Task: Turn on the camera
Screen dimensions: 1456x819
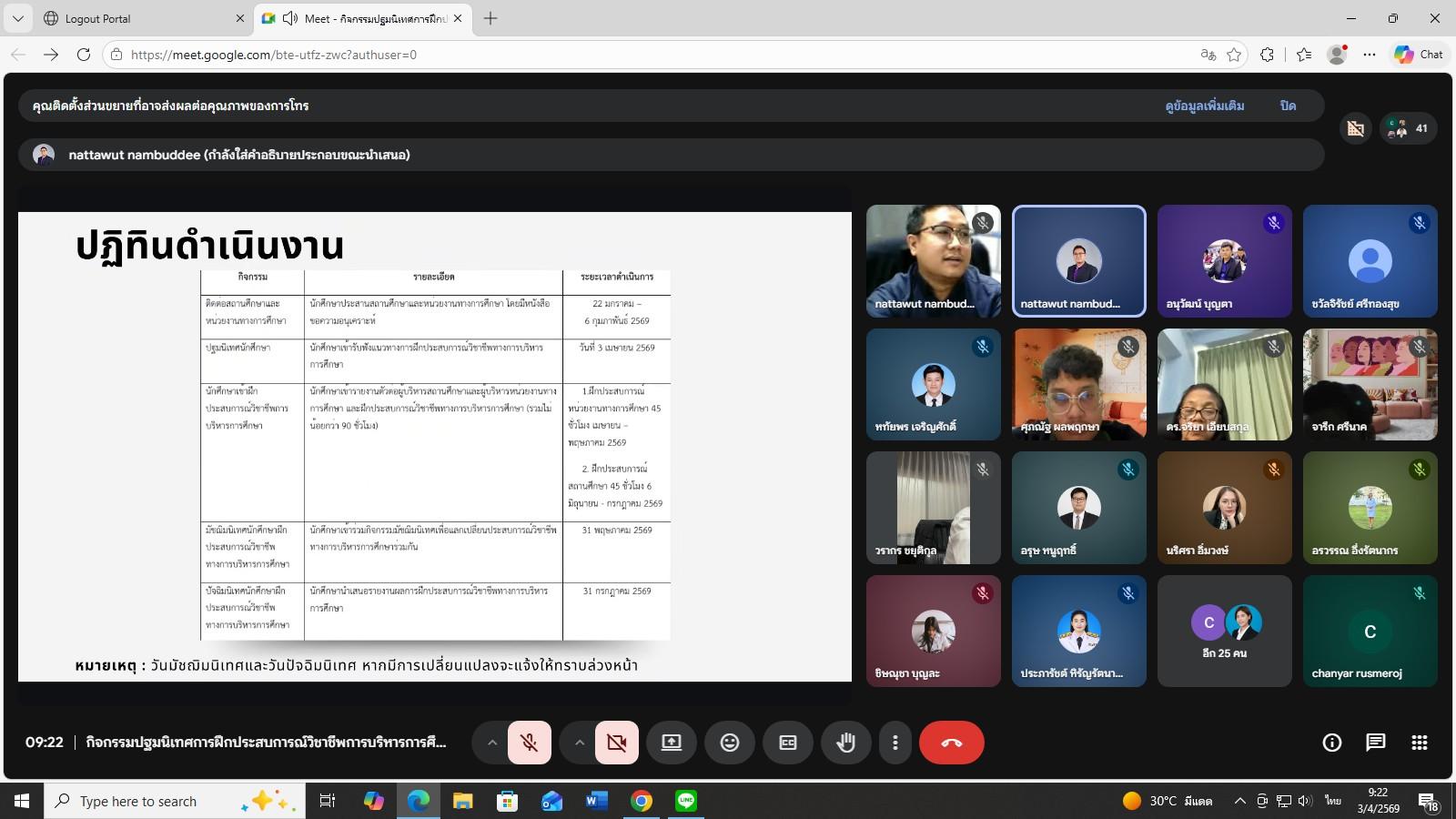Action: 616,743
